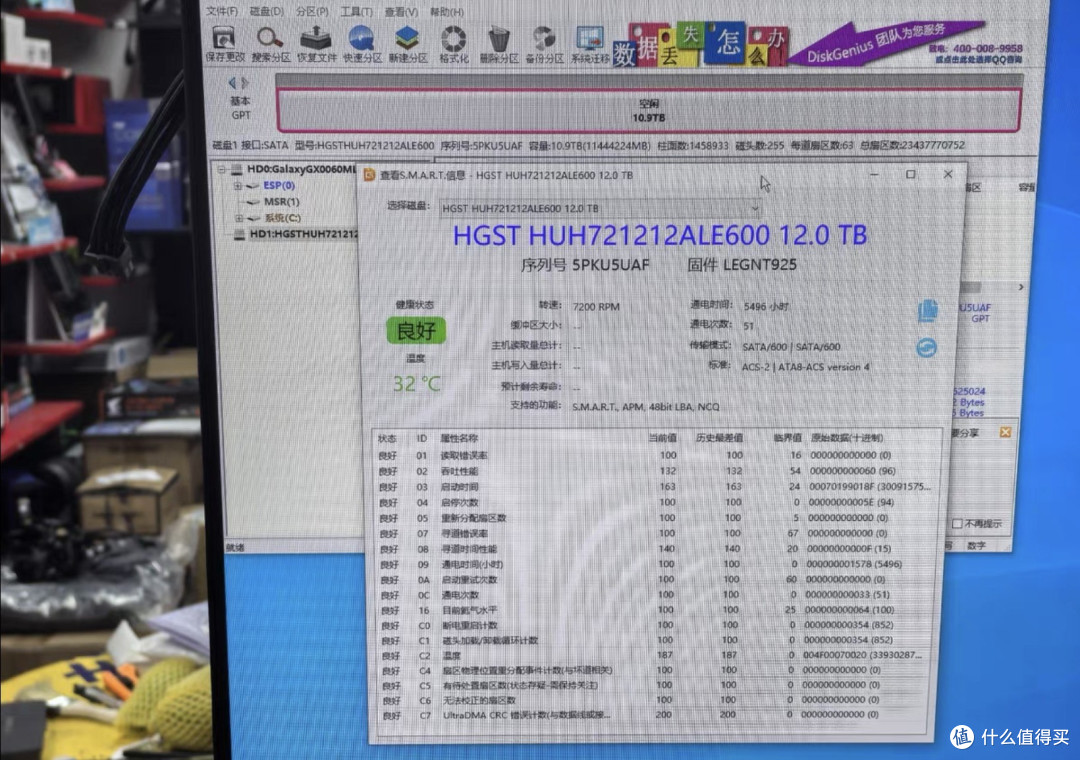Select the Quick Partition (快速分区) icon
This screenshot has height=760, width=1080.
coord(362,45)
